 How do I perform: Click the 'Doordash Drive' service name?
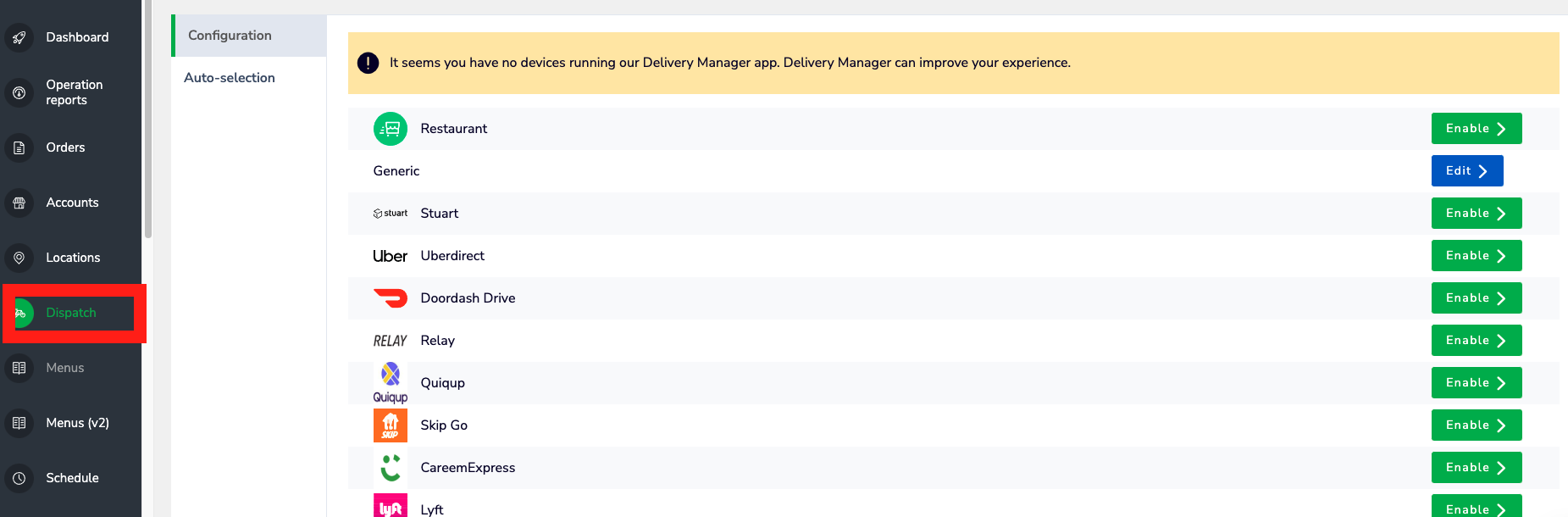click(468, 298)
